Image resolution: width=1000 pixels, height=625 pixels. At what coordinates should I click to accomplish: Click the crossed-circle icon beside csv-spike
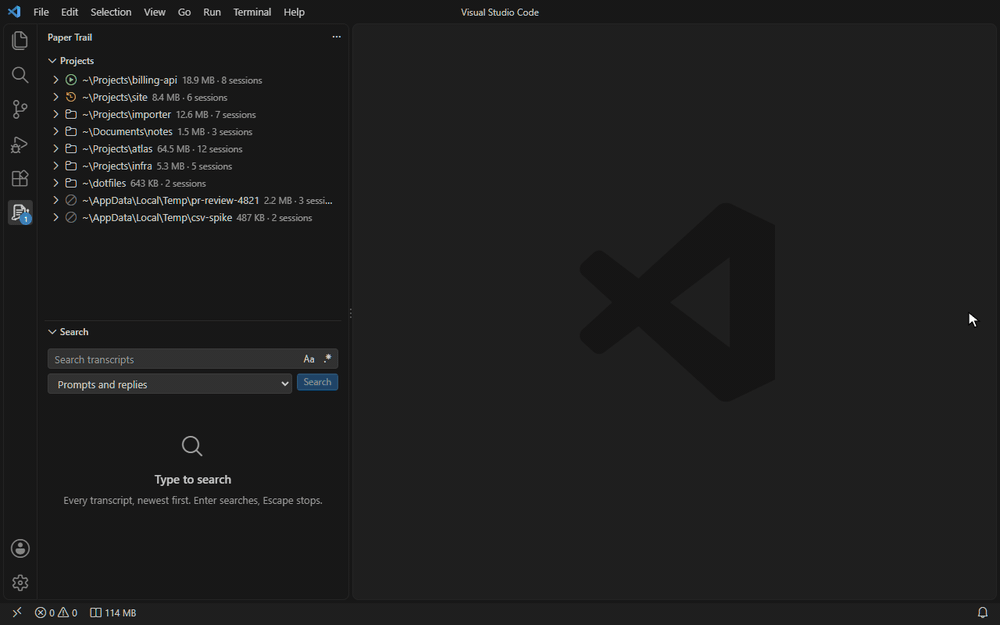coord(71,217)
